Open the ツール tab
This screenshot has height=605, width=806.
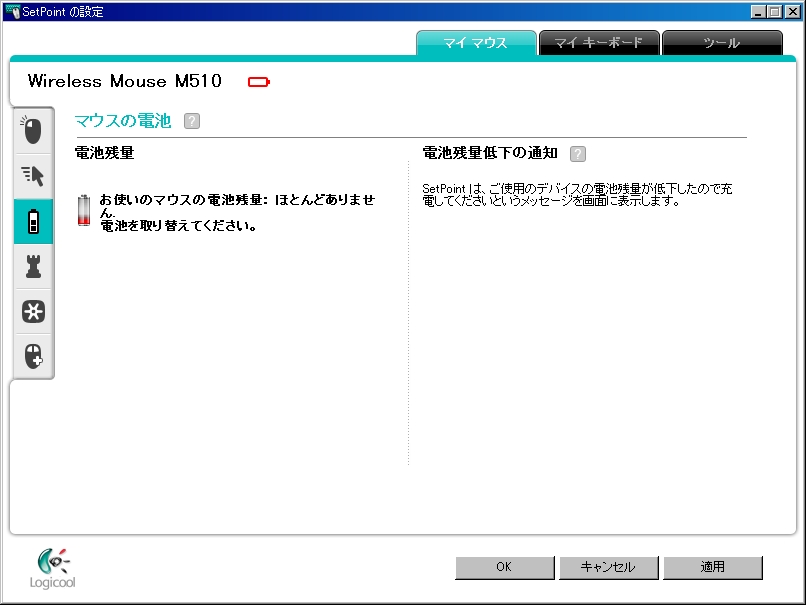pyautogui.click(x=722, y=43)
